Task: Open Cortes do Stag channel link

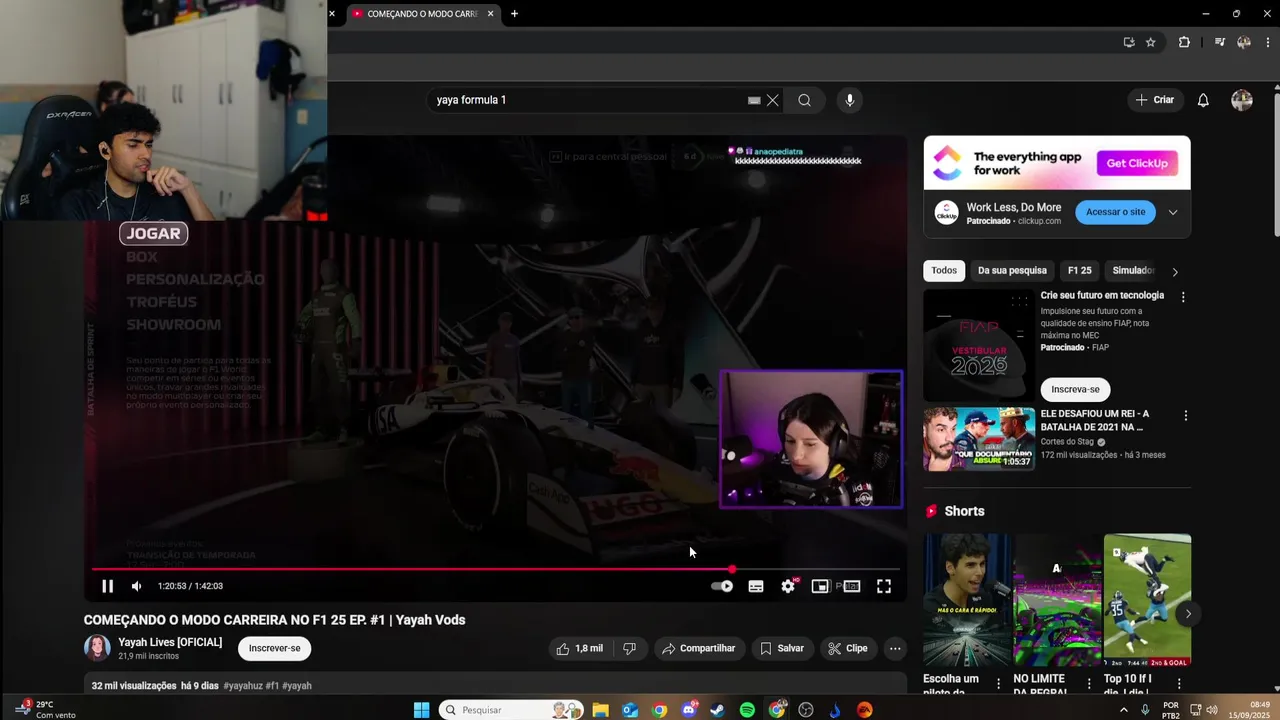Action: [1067, 441]
